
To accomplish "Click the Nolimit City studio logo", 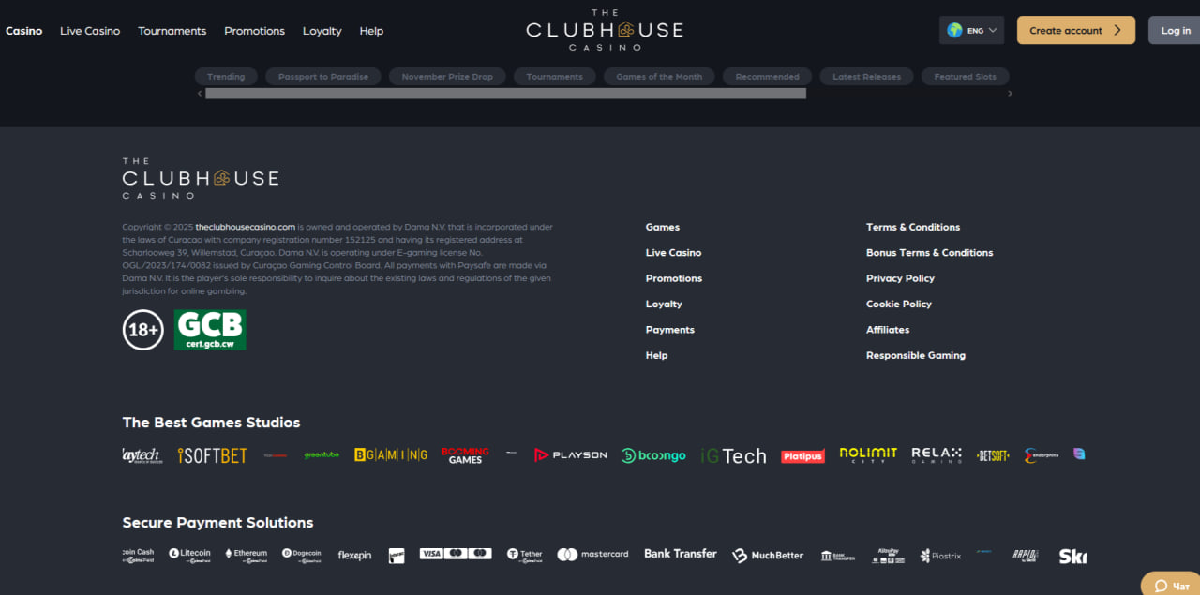I will [x=867, y=454].
